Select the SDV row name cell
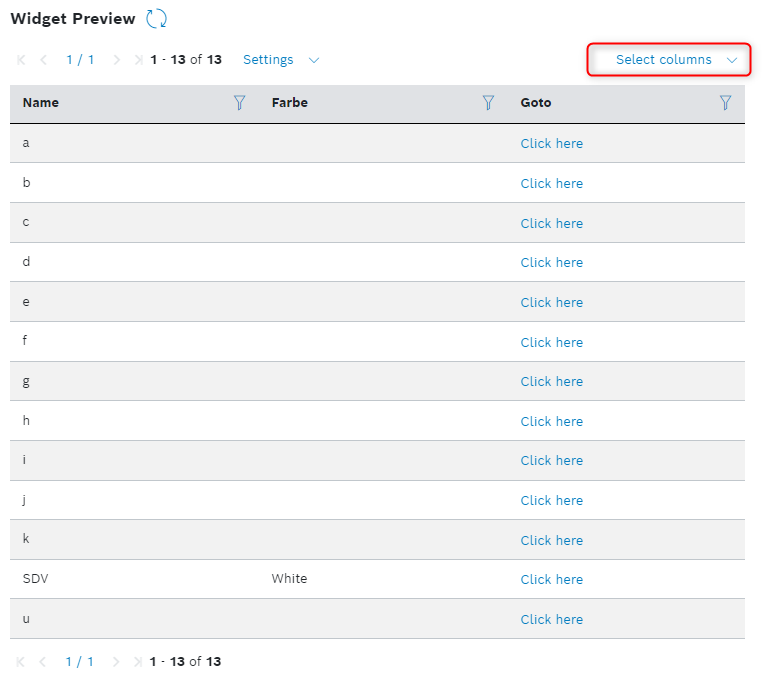 click(x=35, y=580)
